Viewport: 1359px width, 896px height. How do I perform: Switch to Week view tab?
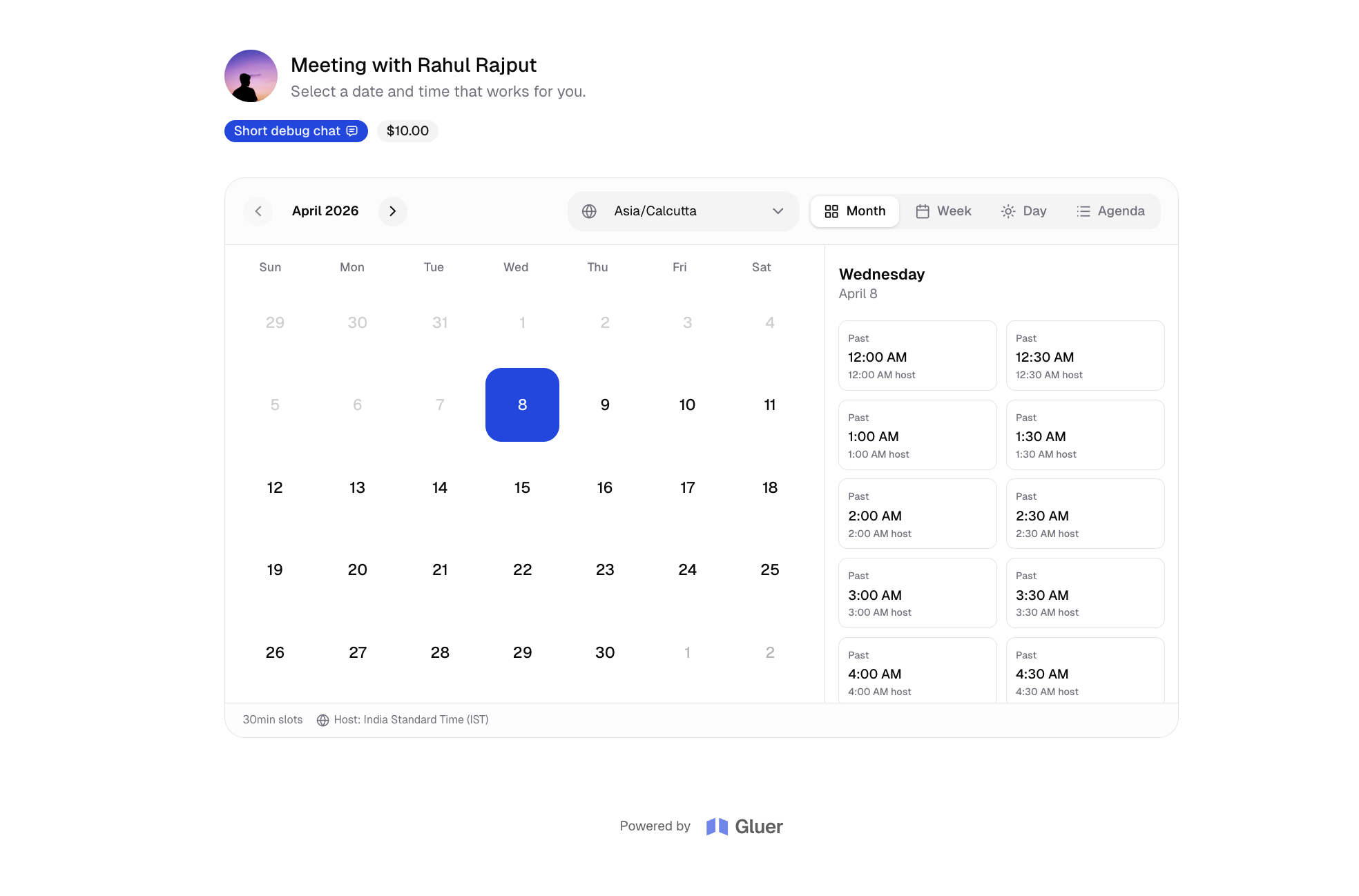point(943,211)
